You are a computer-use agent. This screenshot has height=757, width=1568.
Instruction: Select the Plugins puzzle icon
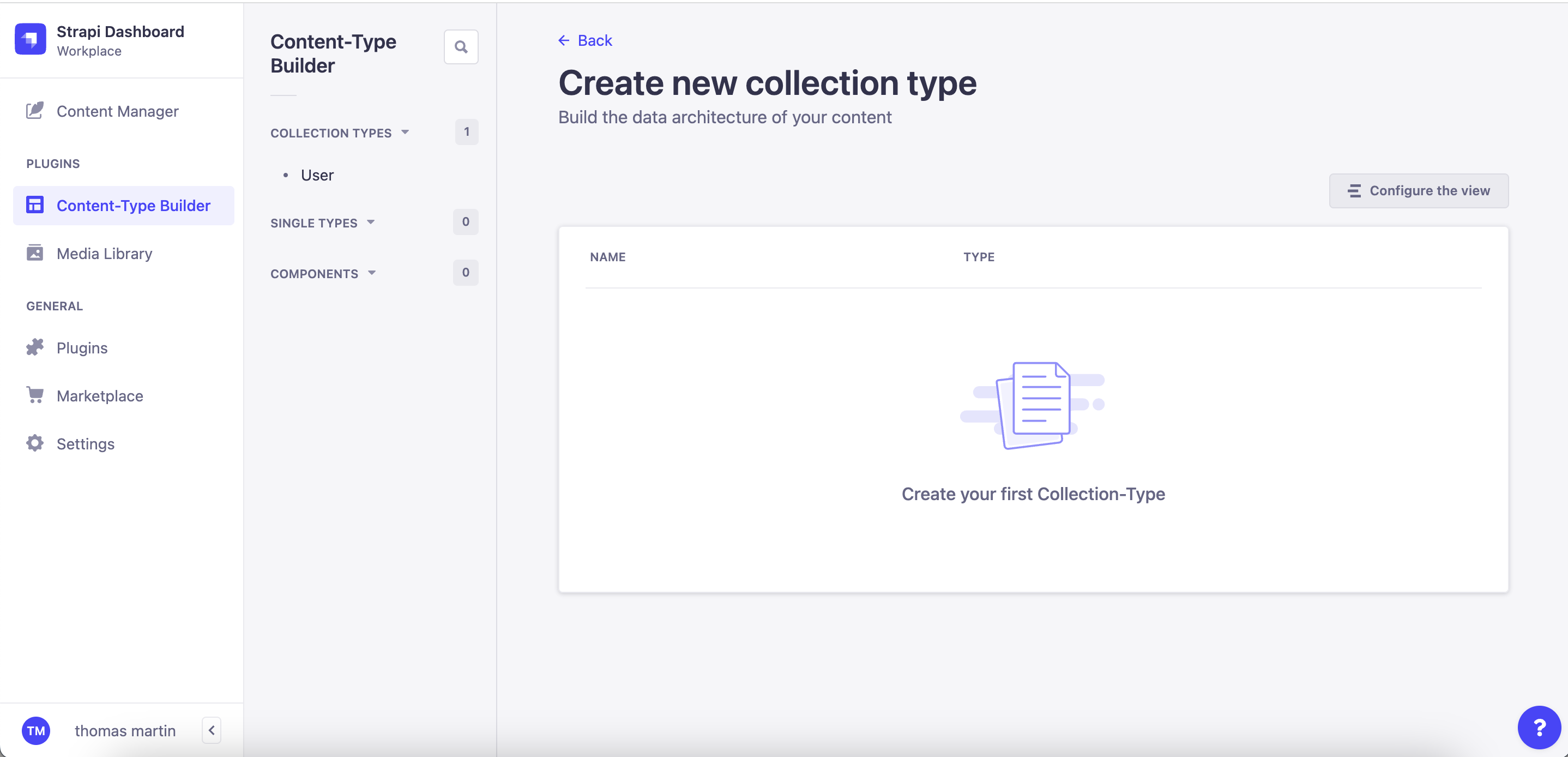point(35,347)
